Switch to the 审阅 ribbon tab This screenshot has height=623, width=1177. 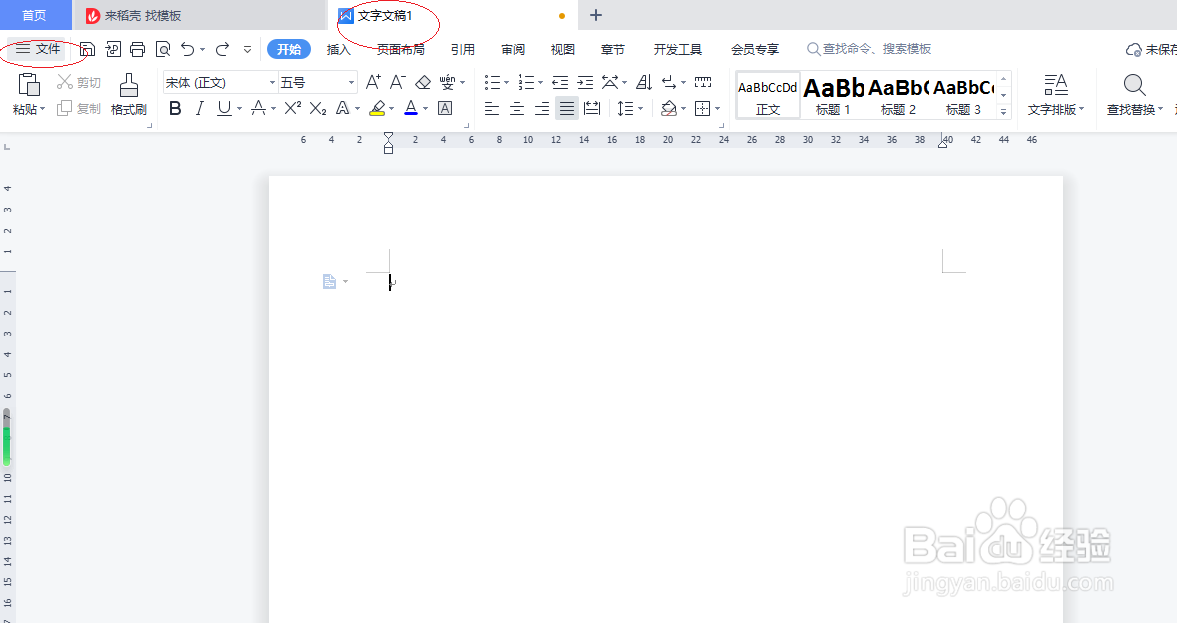point(513,48)
